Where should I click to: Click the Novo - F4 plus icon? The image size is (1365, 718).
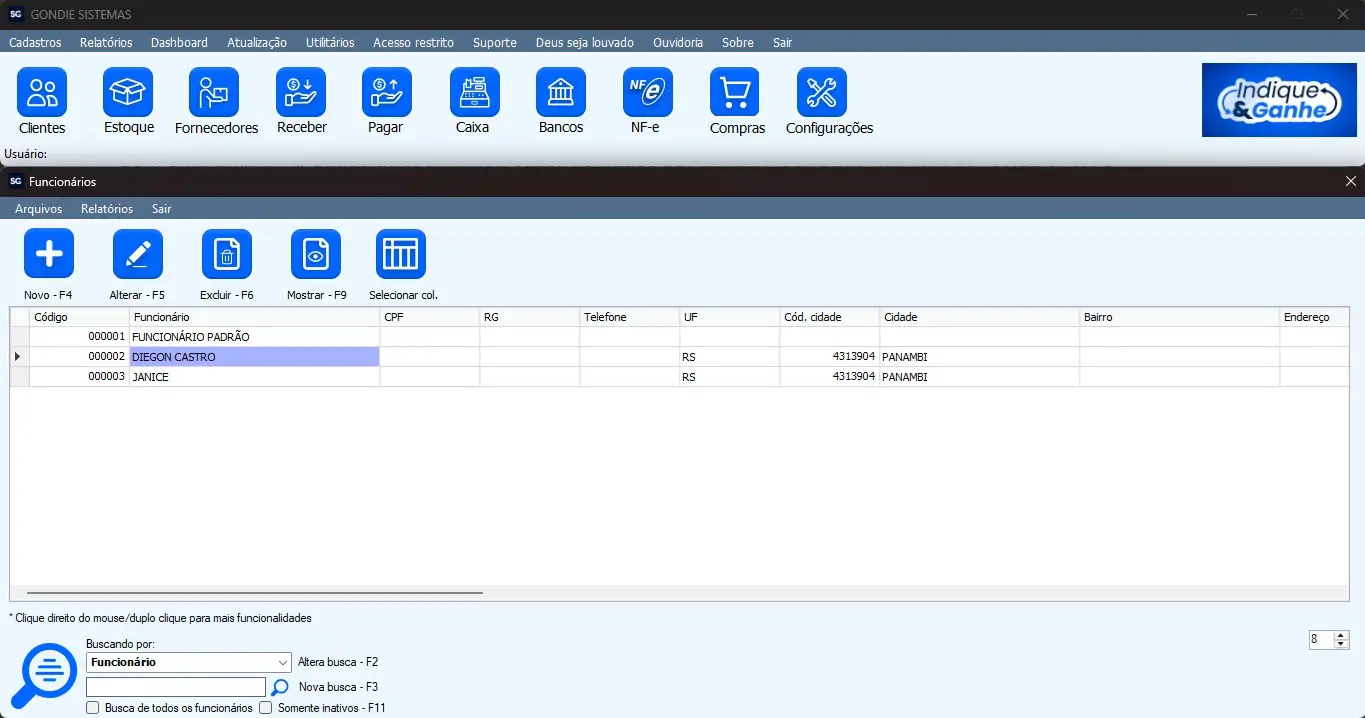click(x=49, y=254)
